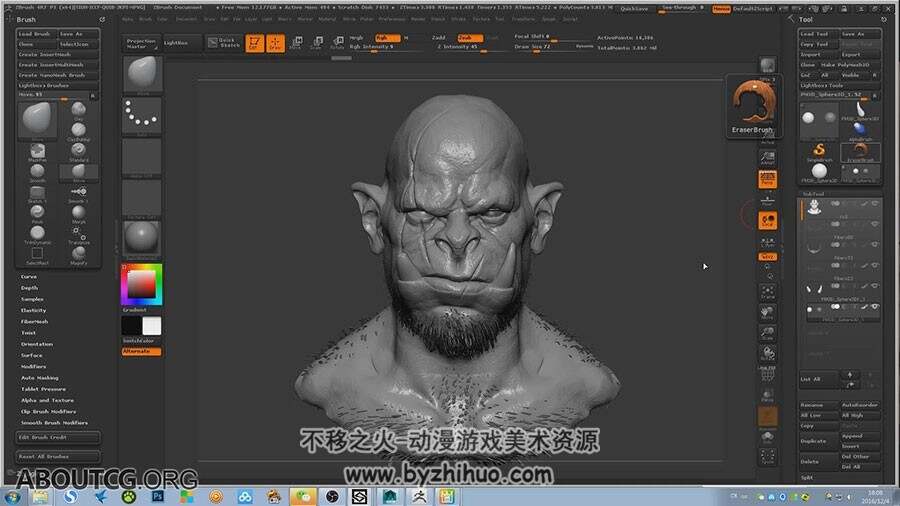
Task: Open the Preferences menu
Action: click(391, 19)
